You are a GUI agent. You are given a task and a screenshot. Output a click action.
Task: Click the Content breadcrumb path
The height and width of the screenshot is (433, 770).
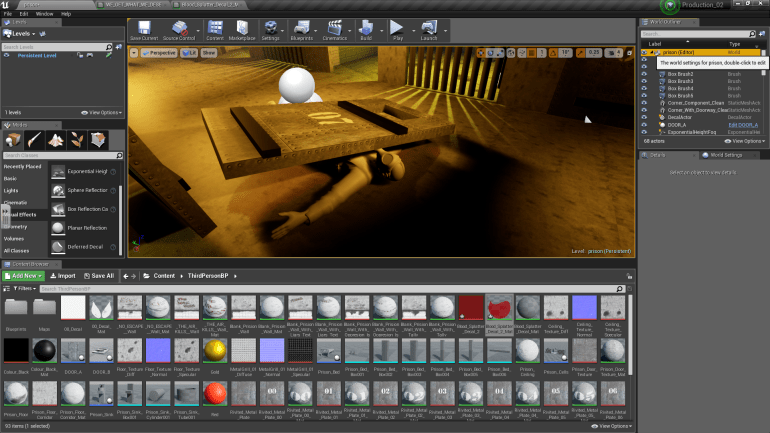pos(164,276)
